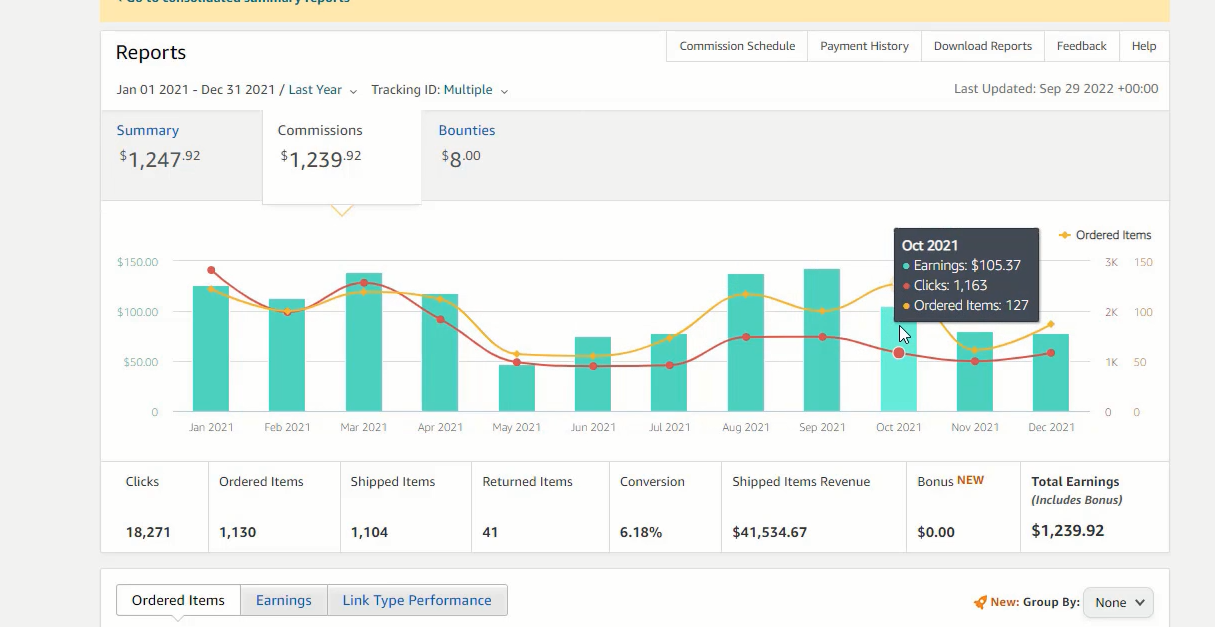Click the 'Reports' page heading
This screenshot has width=1215, height=627.
click(x=151, y=53)
